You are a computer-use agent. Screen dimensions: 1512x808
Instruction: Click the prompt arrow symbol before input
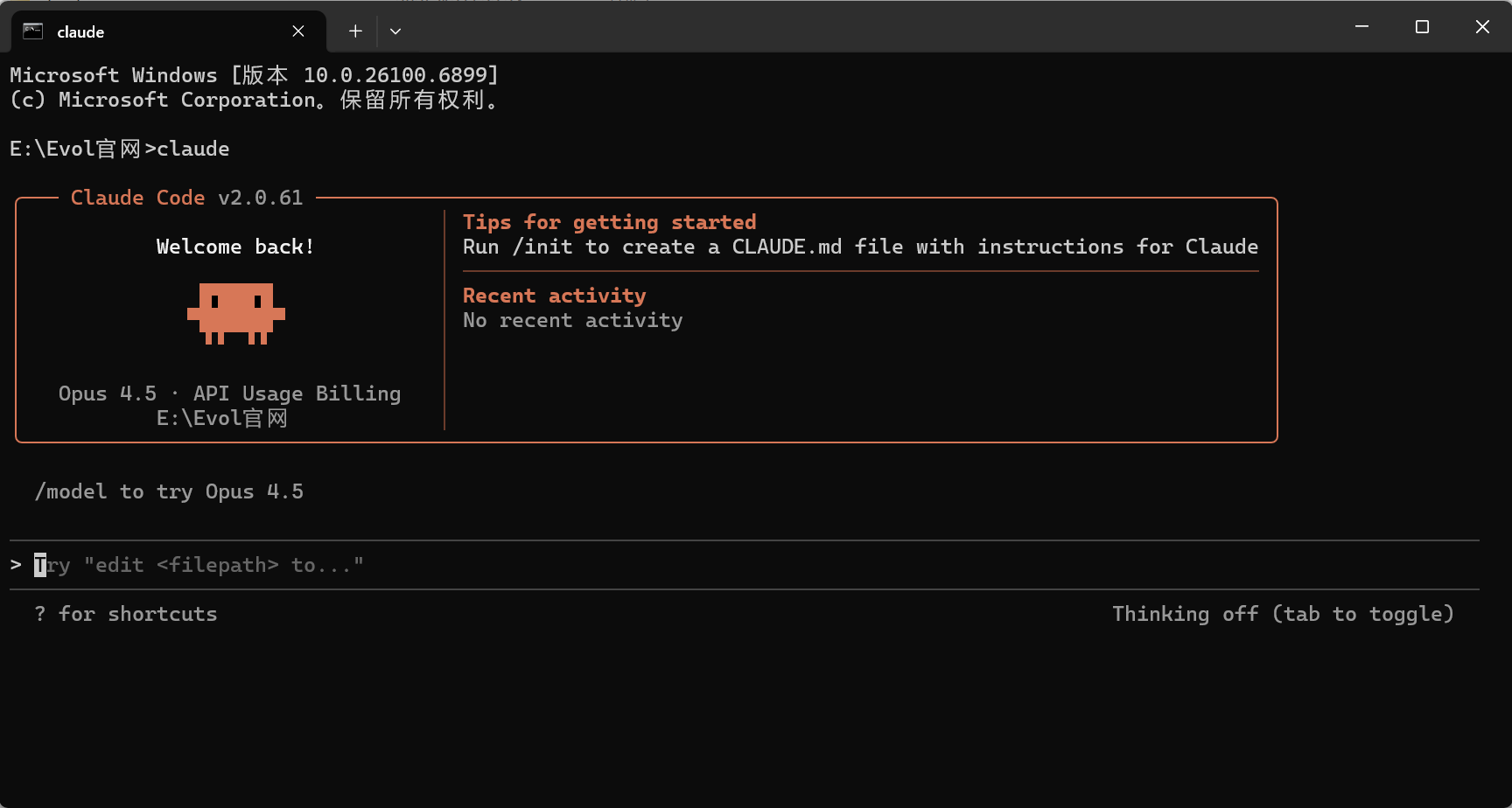click(x=16, y=565)
